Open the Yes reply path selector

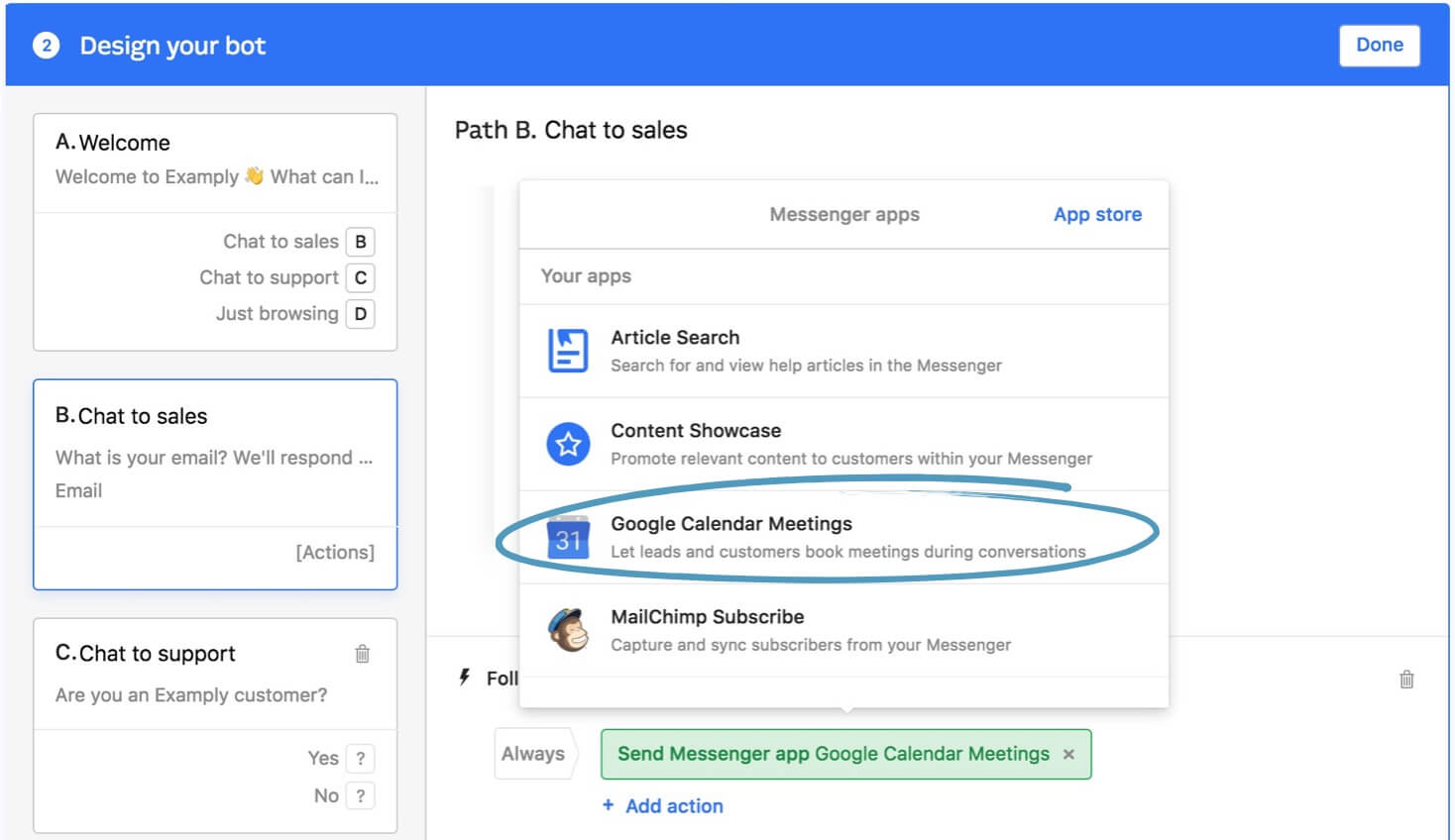(x=361, y=759)
